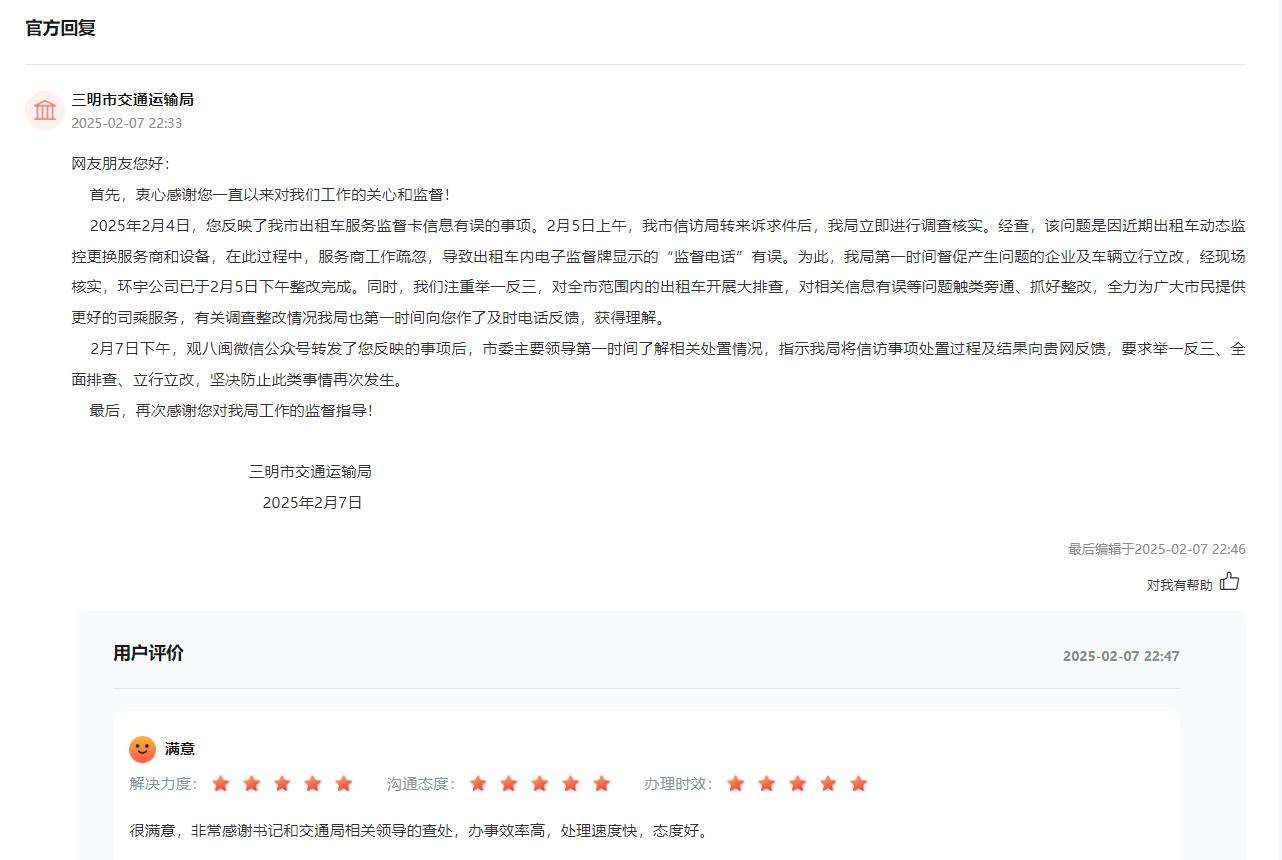Click the orange smiley 满意 face icon
The image size is (1282, 860).
tap(142, 749)
